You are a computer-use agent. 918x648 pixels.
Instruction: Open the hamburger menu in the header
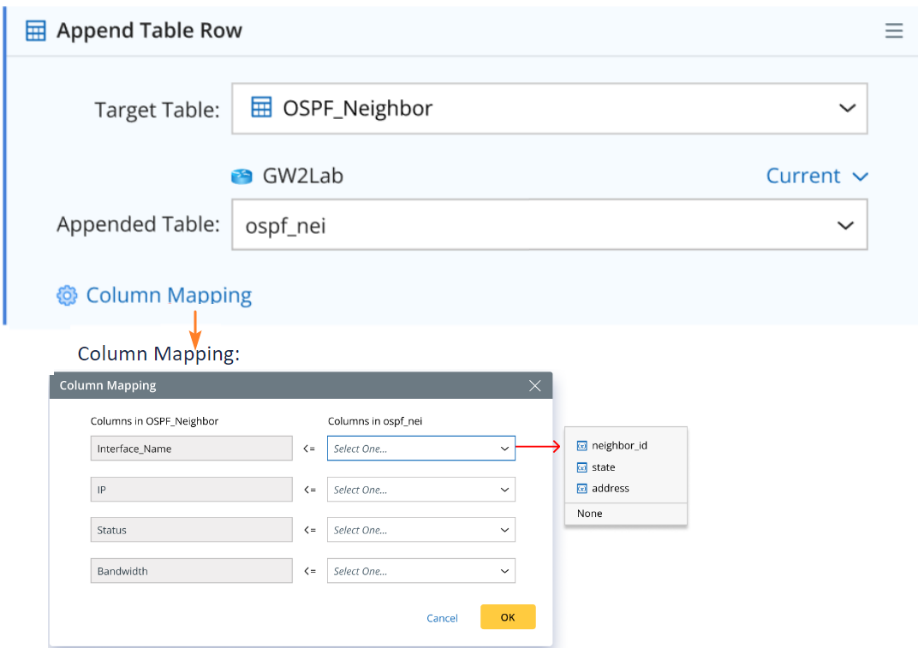coord(894,31)
